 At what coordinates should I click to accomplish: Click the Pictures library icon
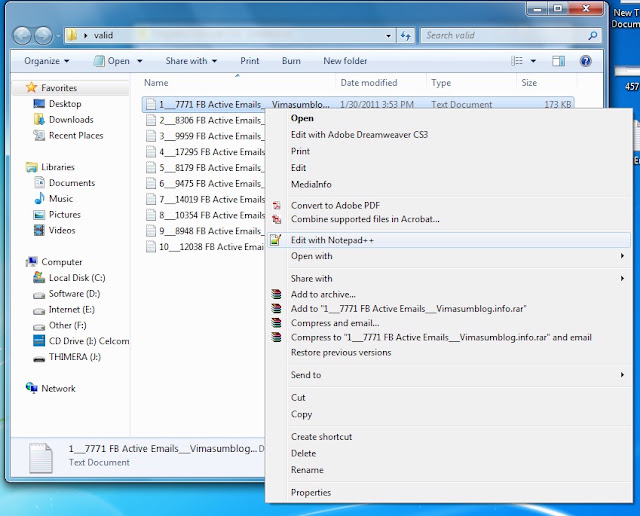tap(39, 214)
